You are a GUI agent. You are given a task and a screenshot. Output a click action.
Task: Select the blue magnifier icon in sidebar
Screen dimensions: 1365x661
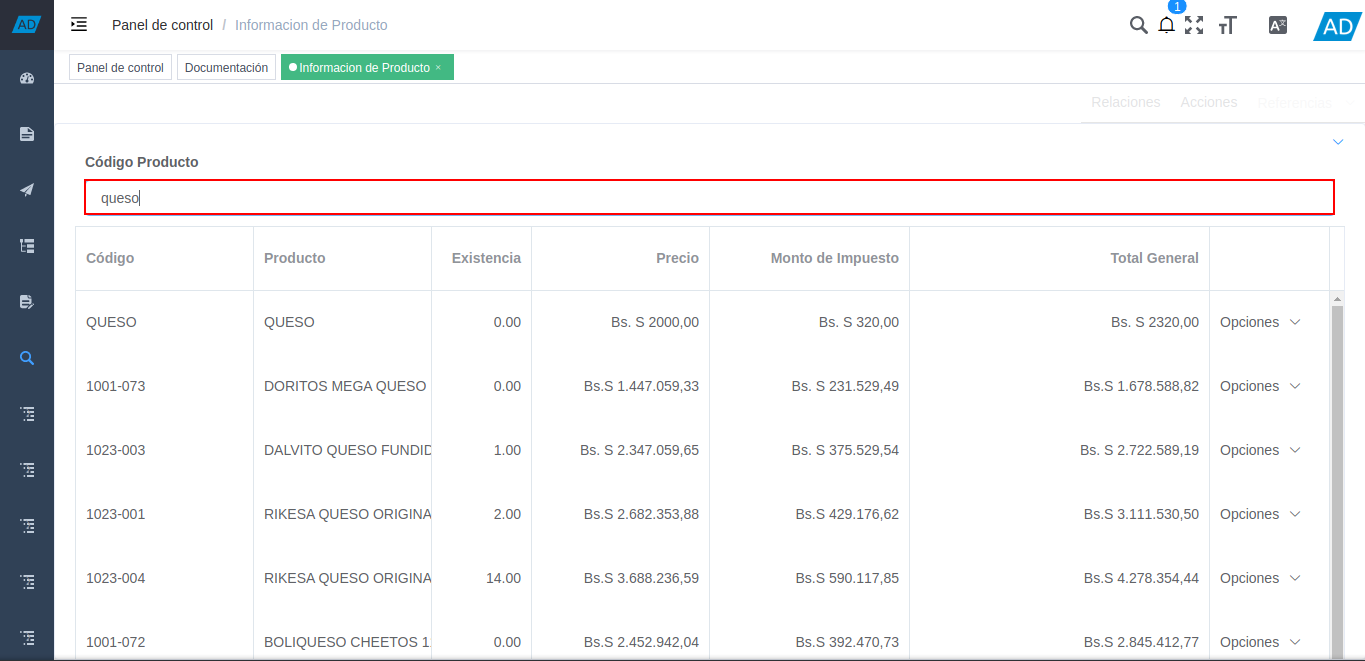27,357
